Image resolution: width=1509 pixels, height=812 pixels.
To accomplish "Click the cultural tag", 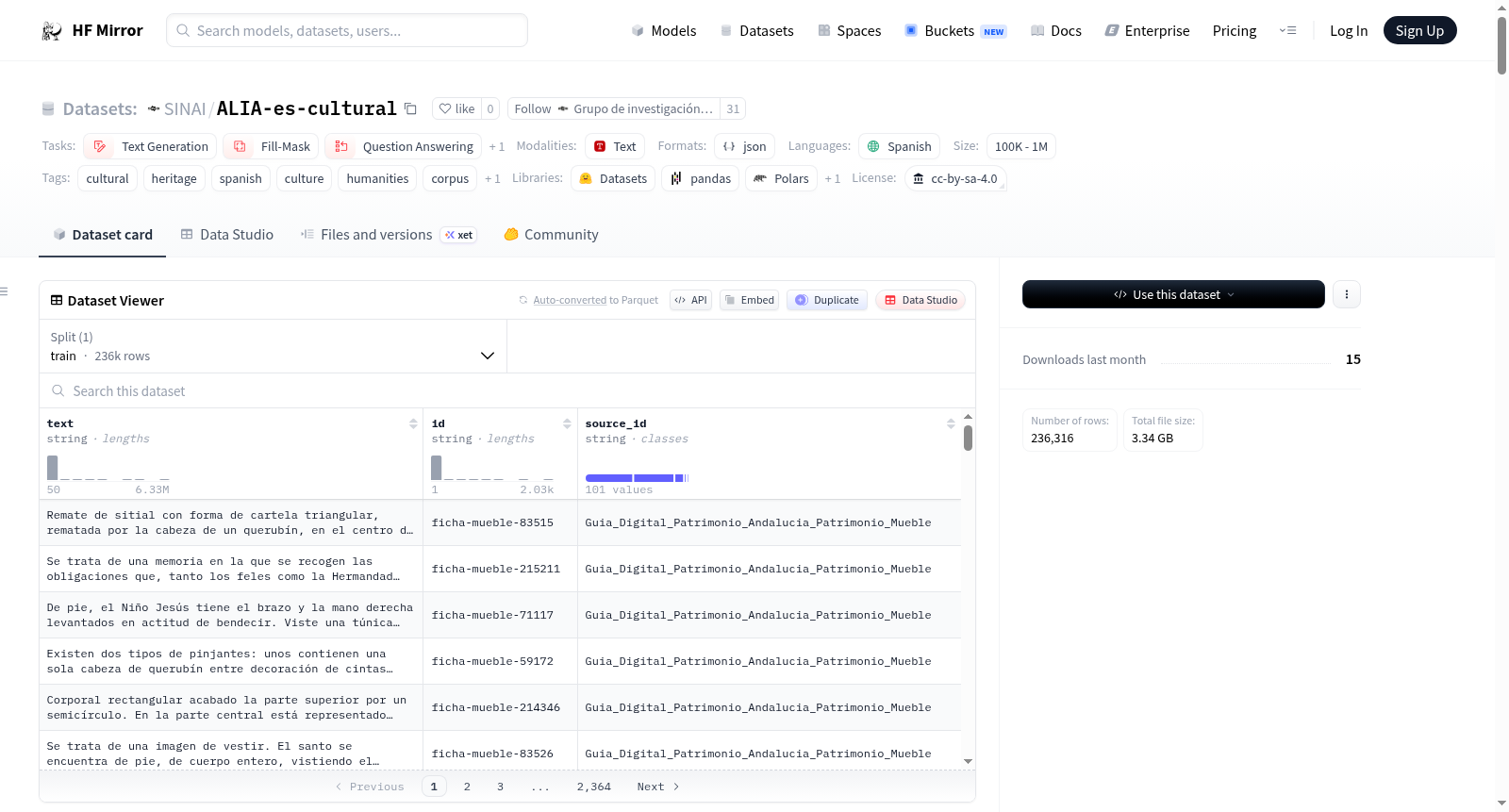I will coord(108,178).
